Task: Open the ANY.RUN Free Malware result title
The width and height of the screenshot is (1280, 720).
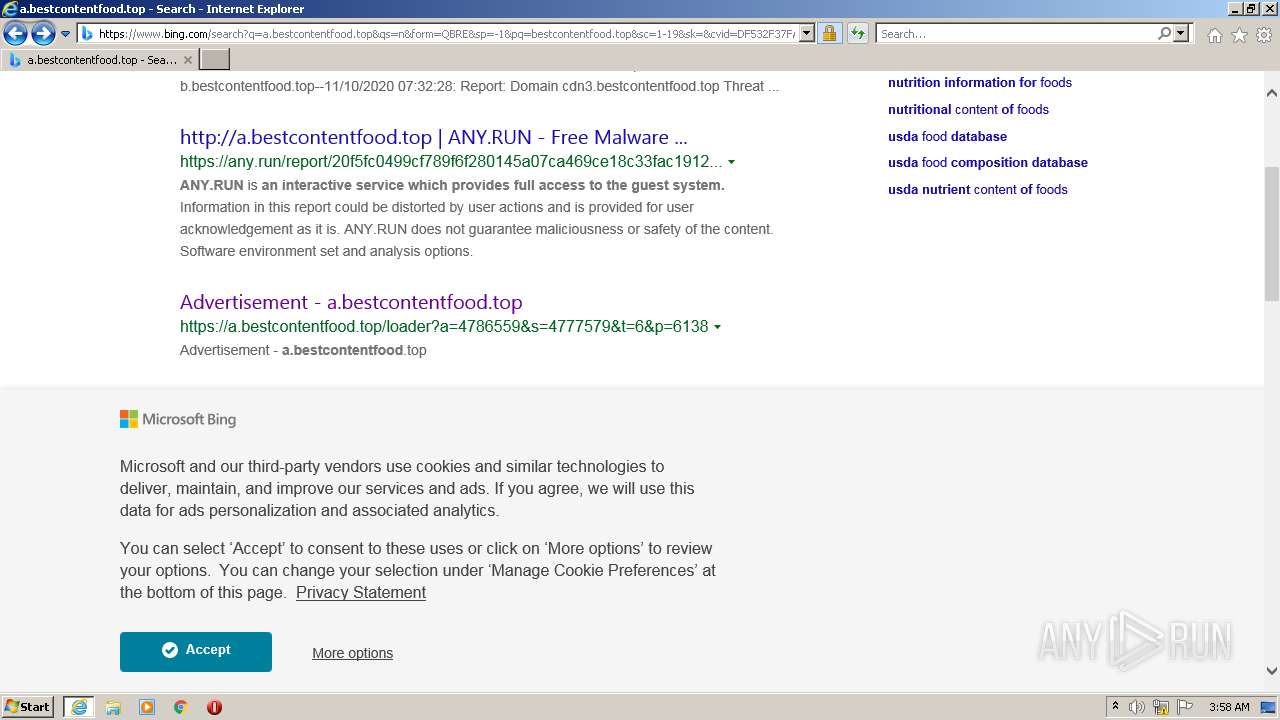Action: coord(433,137)
